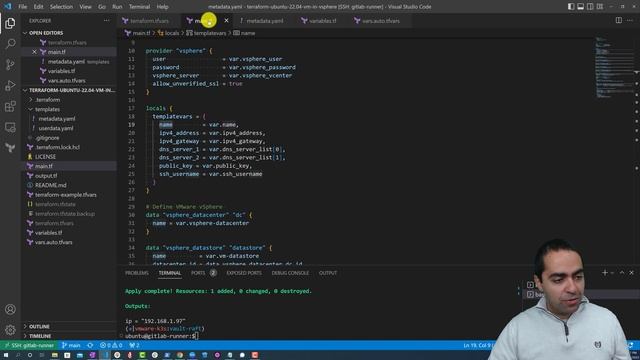The image size is (640, 360).
Task: Switch to terraform.tfvars editor tab
Action: click(149, 20)
